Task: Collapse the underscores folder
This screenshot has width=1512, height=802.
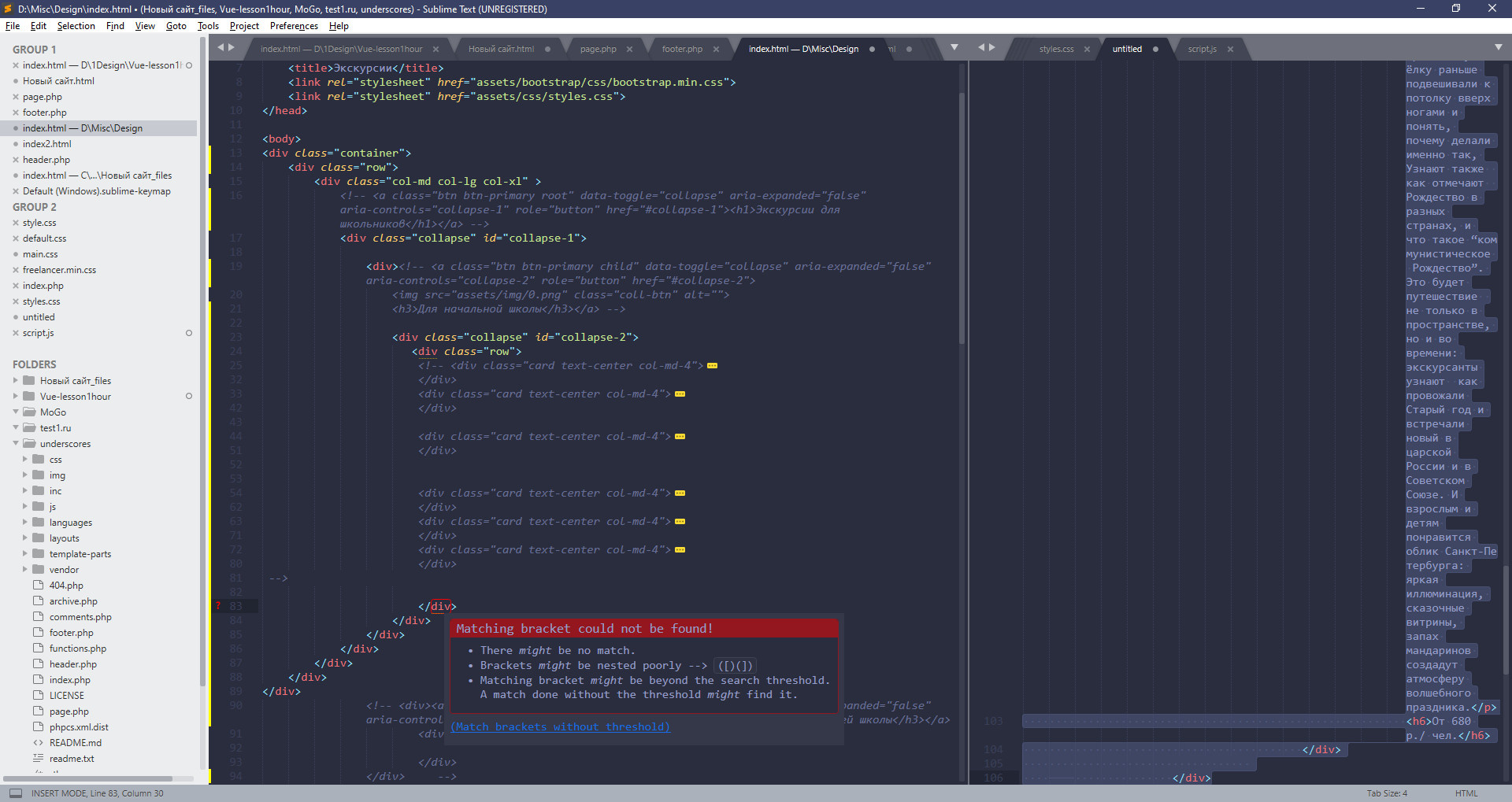Action: [15, 443]
